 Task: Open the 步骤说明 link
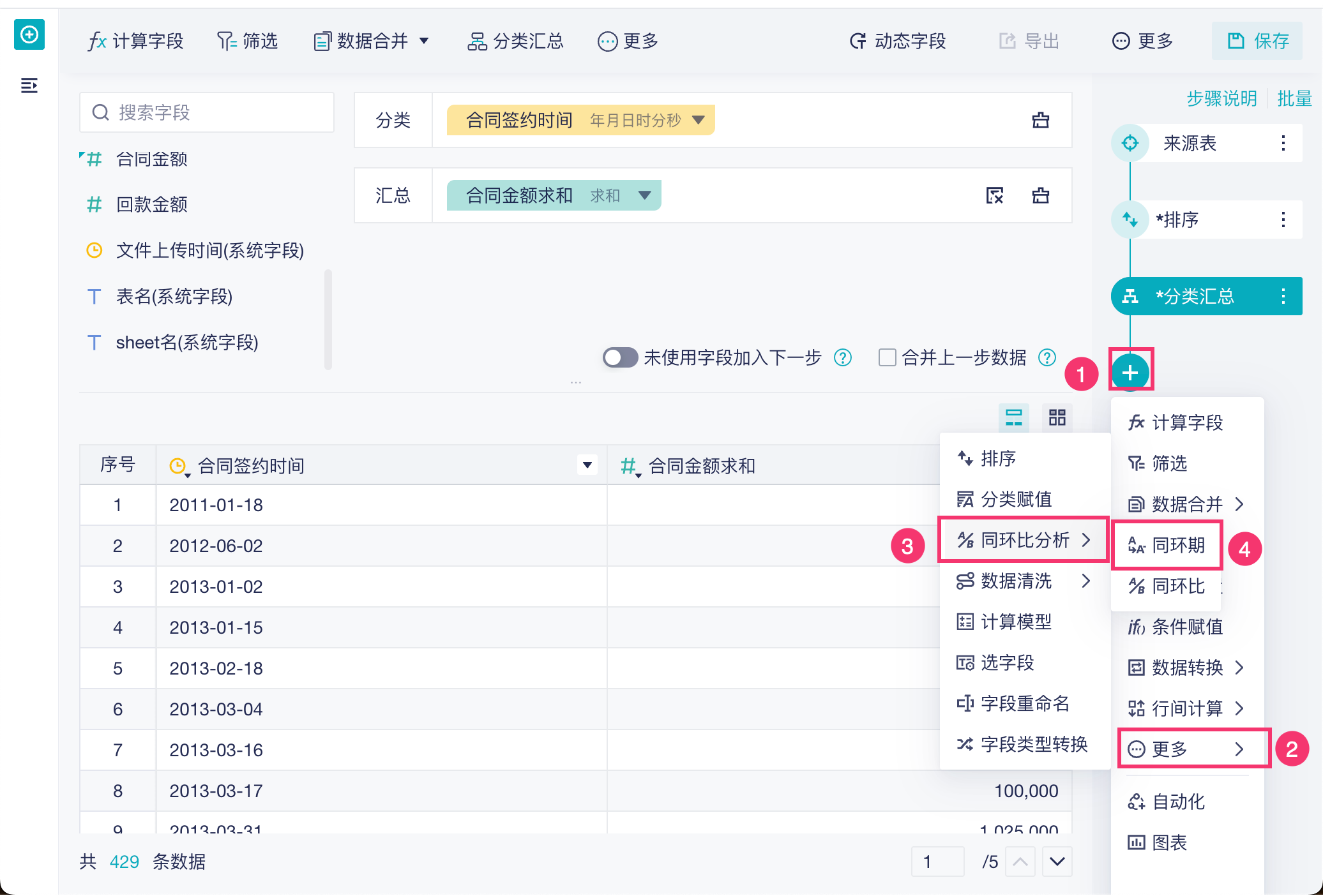[x=1221, y=98]
